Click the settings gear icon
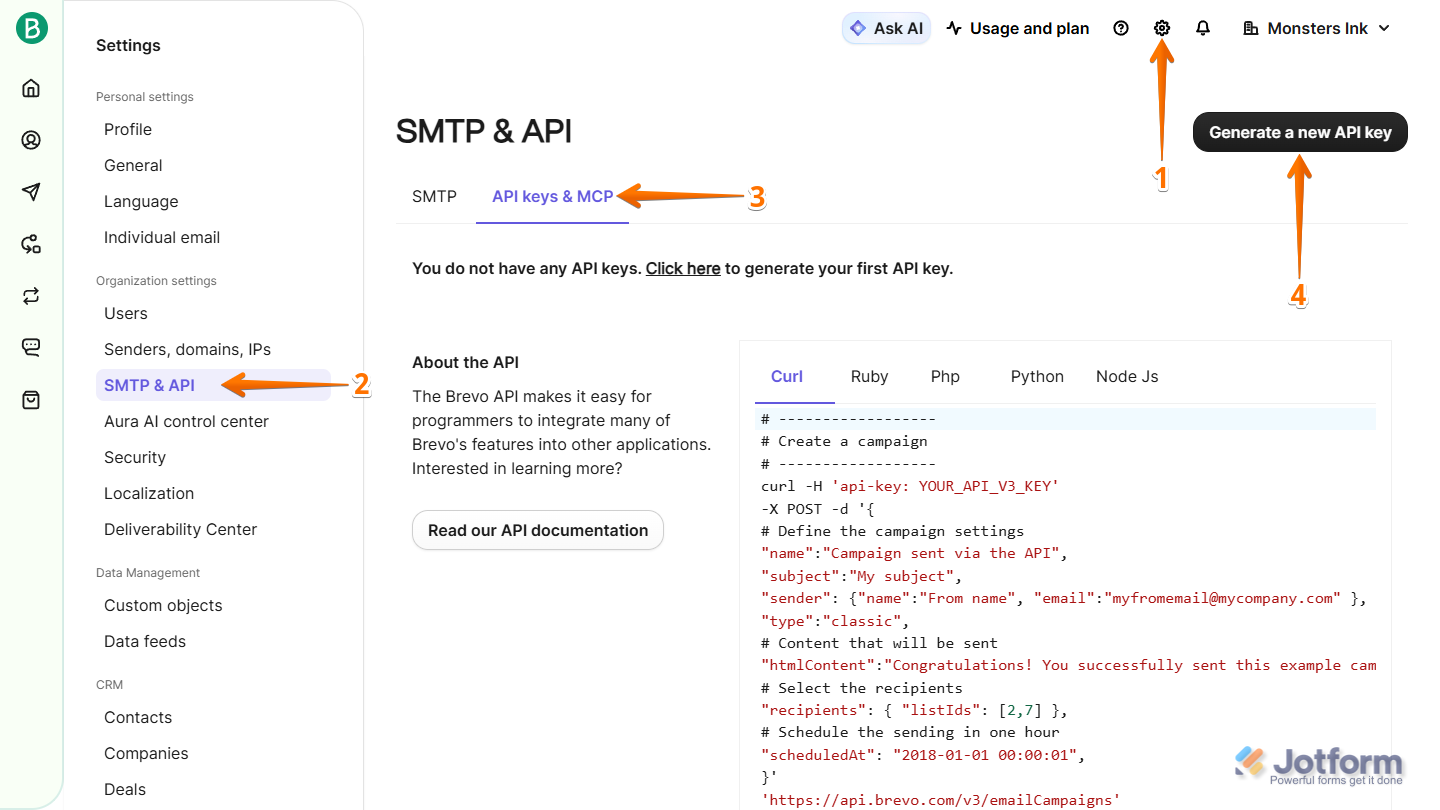 click(1161, 28)
